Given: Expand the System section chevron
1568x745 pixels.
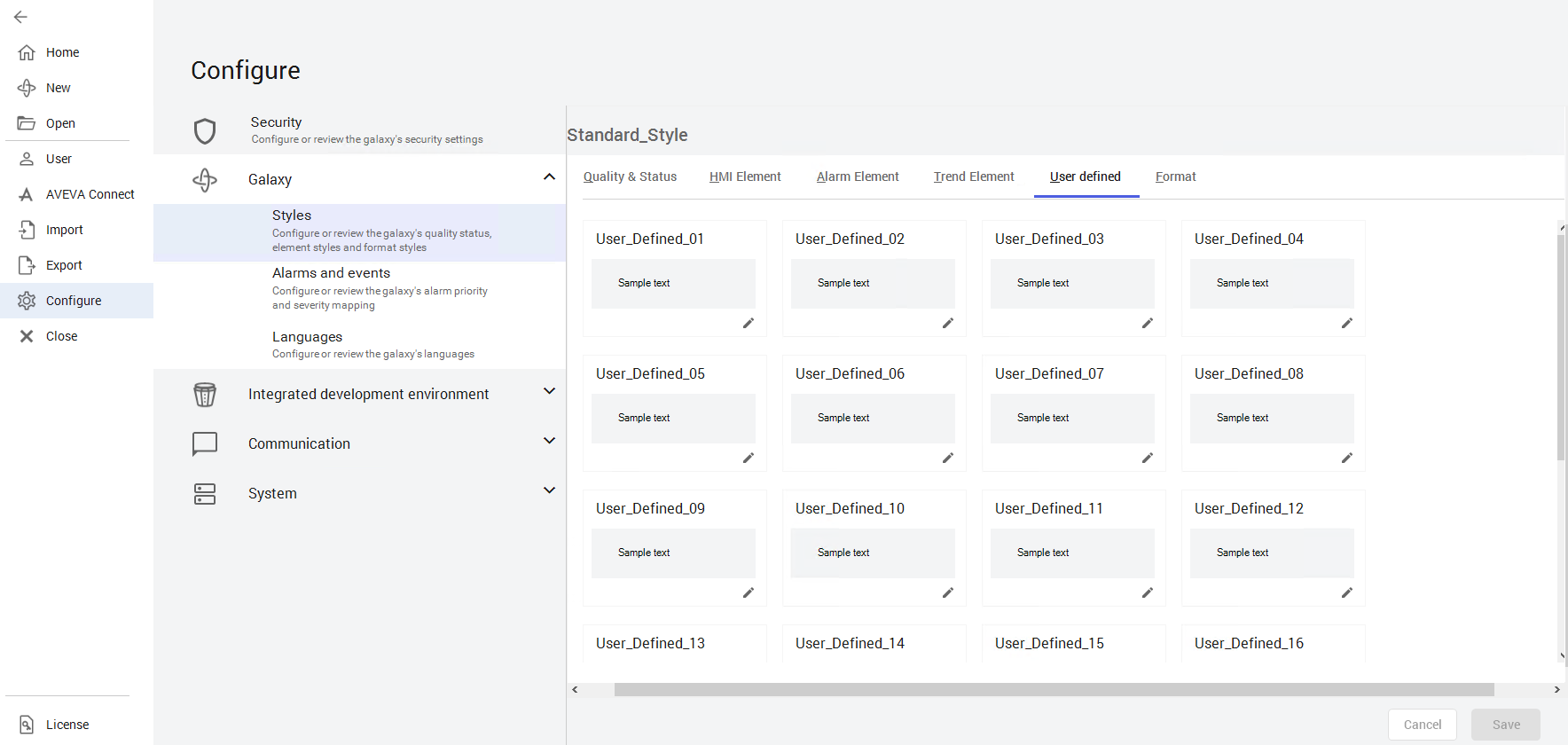Looking at the screenshot, I should [549, 491].
